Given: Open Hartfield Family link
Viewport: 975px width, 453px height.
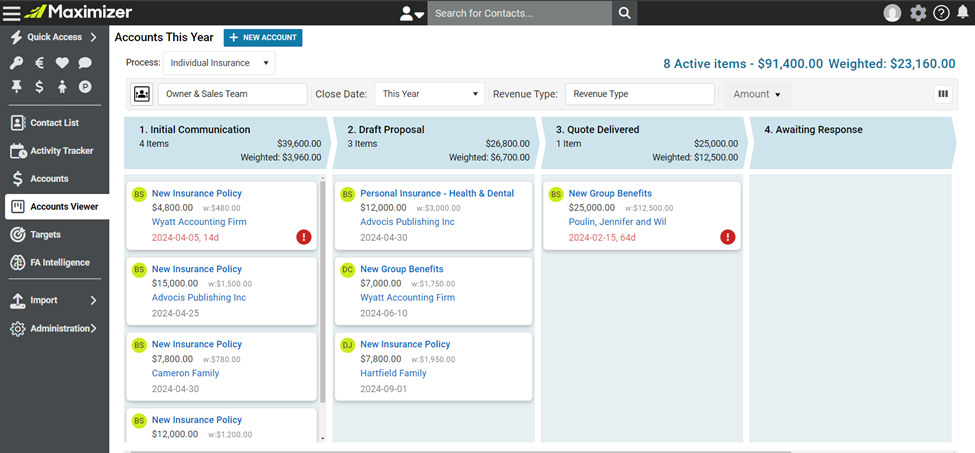Looking at the screenshot, I should click(394, 373).
